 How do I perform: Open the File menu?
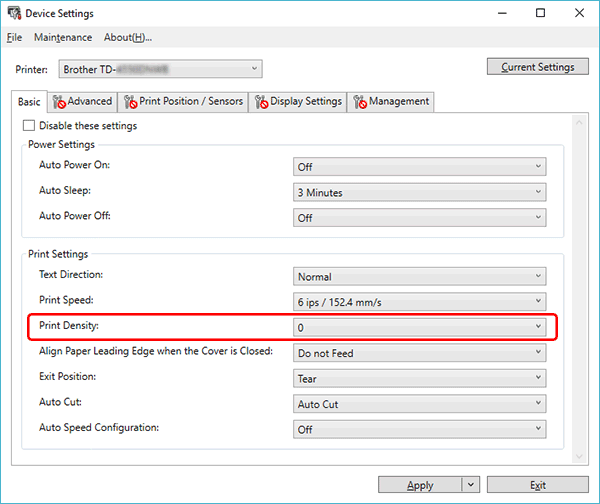click(14, 37)
